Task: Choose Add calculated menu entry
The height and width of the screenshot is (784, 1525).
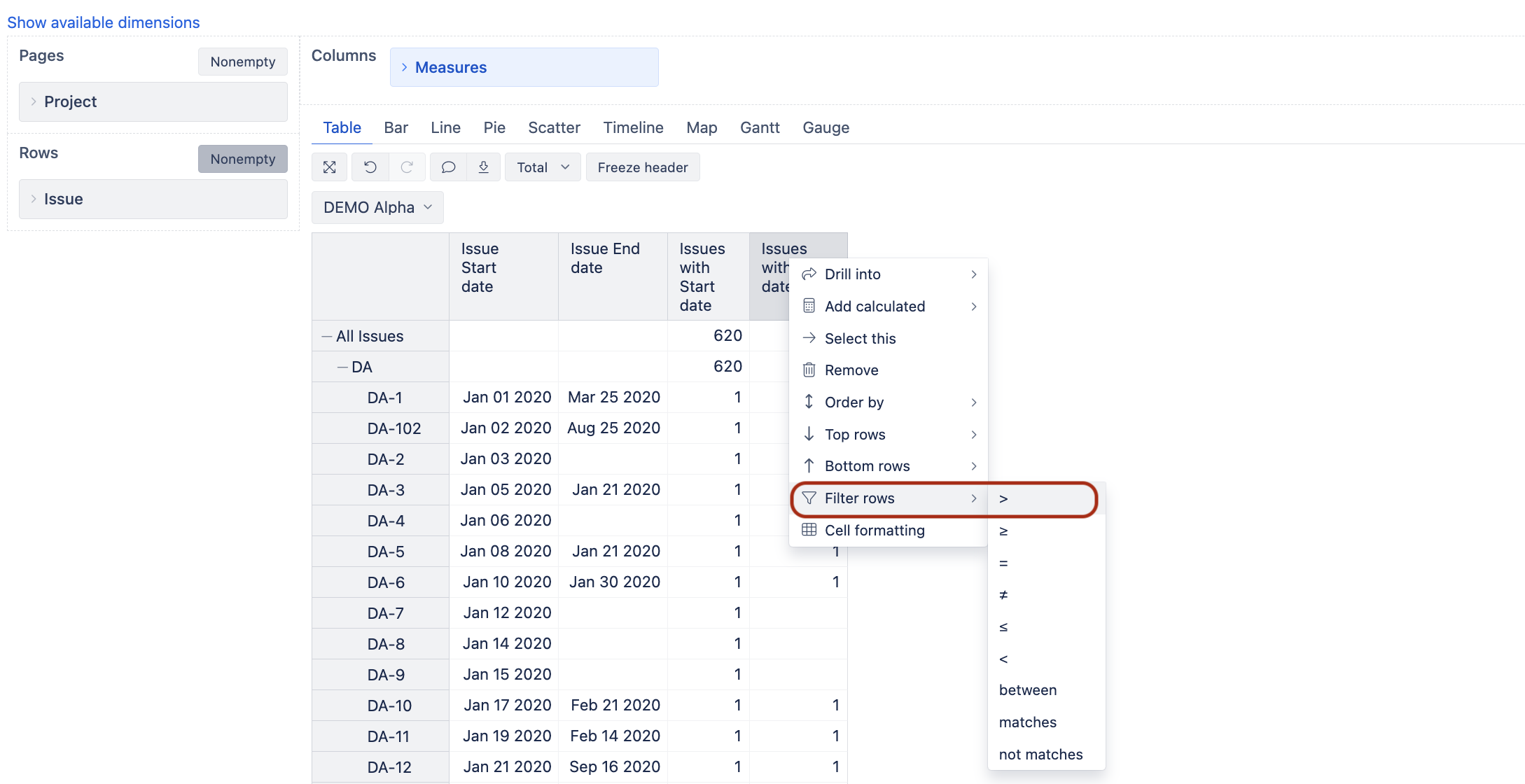Action: coord(874,307)
